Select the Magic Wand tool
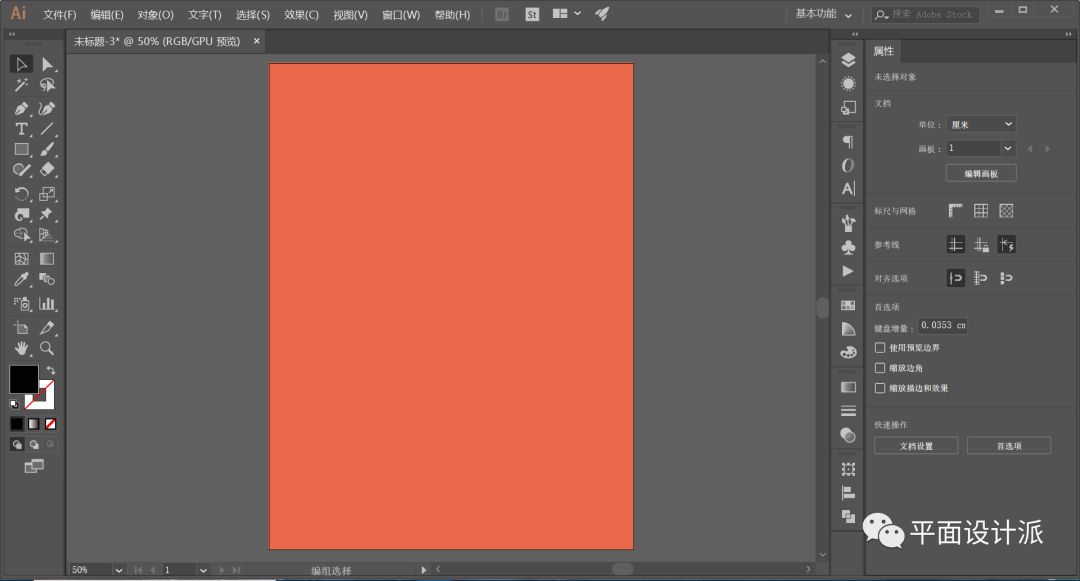The width and height of the screenshot is (1080, 581). coord(21,86)
